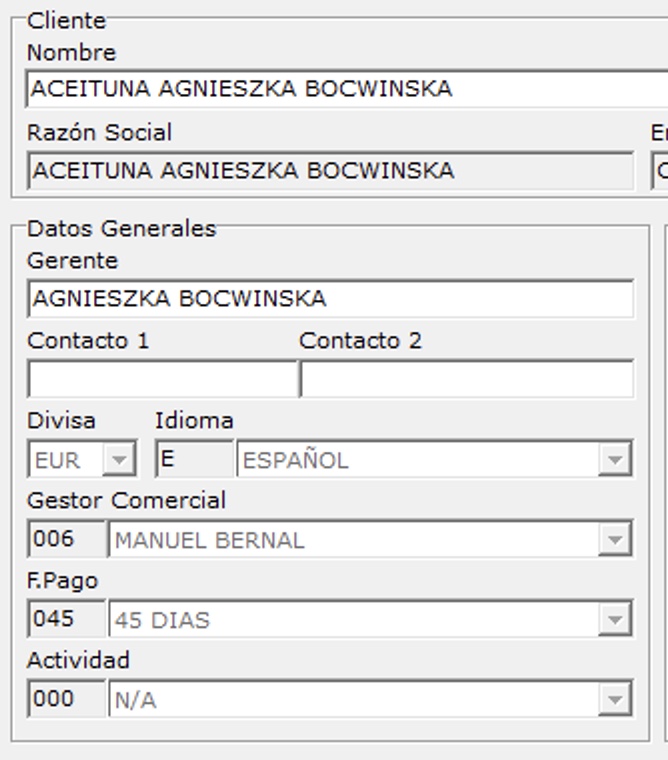Image resolution: width=668 pixels, height=760 pixels.
Task: Focus the Contacto 2 field
Action: tap(466, 380)
